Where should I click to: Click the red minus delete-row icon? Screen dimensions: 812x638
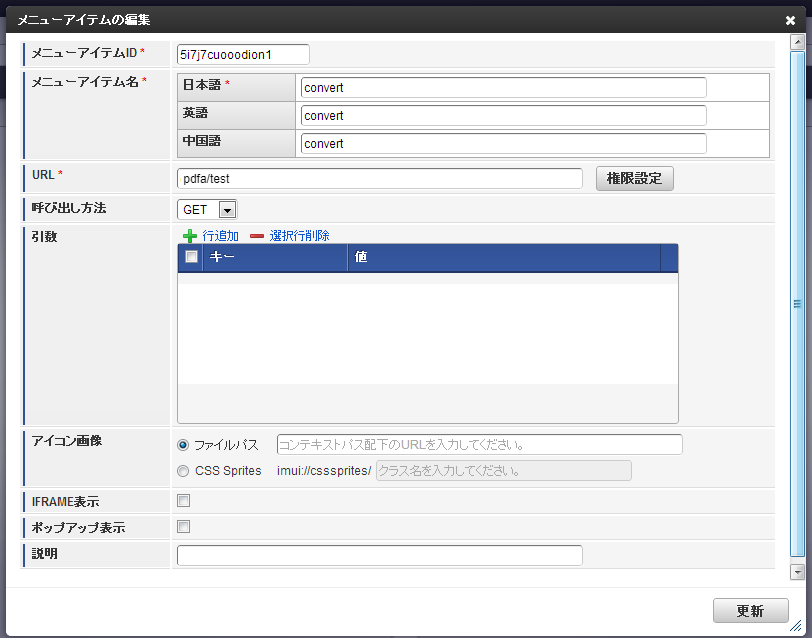coord(257,236)
